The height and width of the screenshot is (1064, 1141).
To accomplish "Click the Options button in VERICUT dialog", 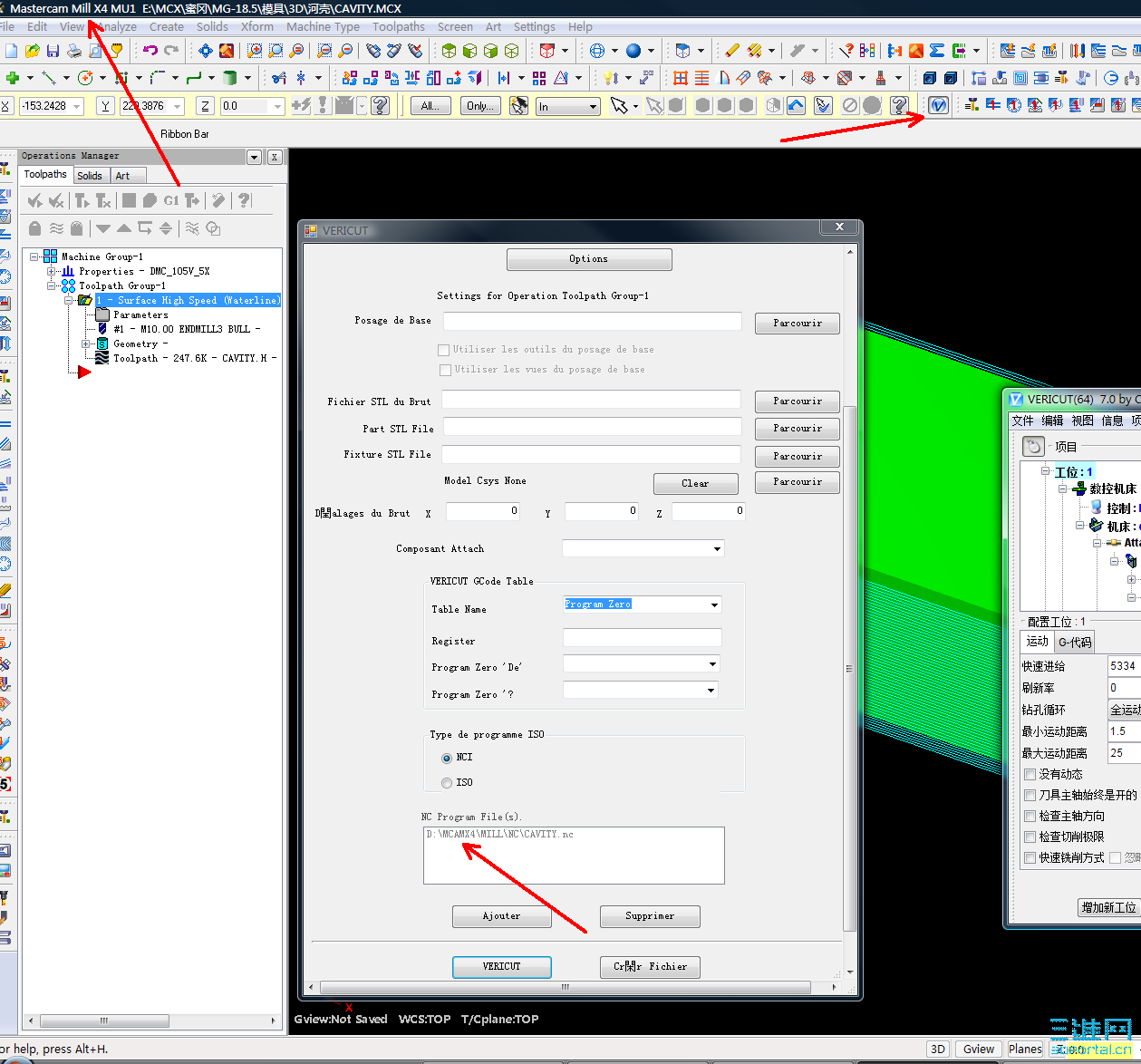I will click(x=589, y=259).
